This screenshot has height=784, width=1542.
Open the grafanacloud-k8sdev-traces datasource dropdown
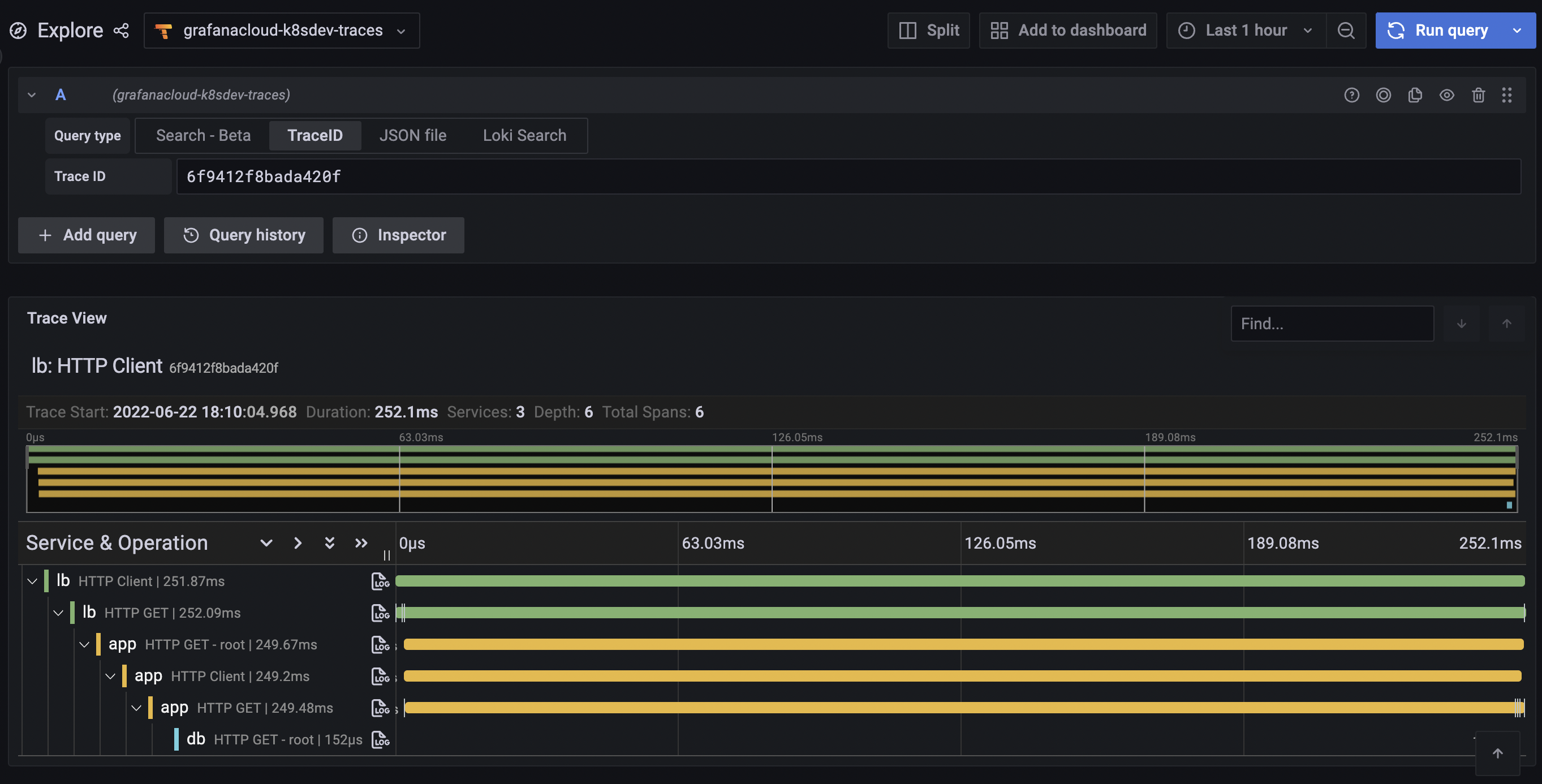pyautogui.click(x=281, y=31)
